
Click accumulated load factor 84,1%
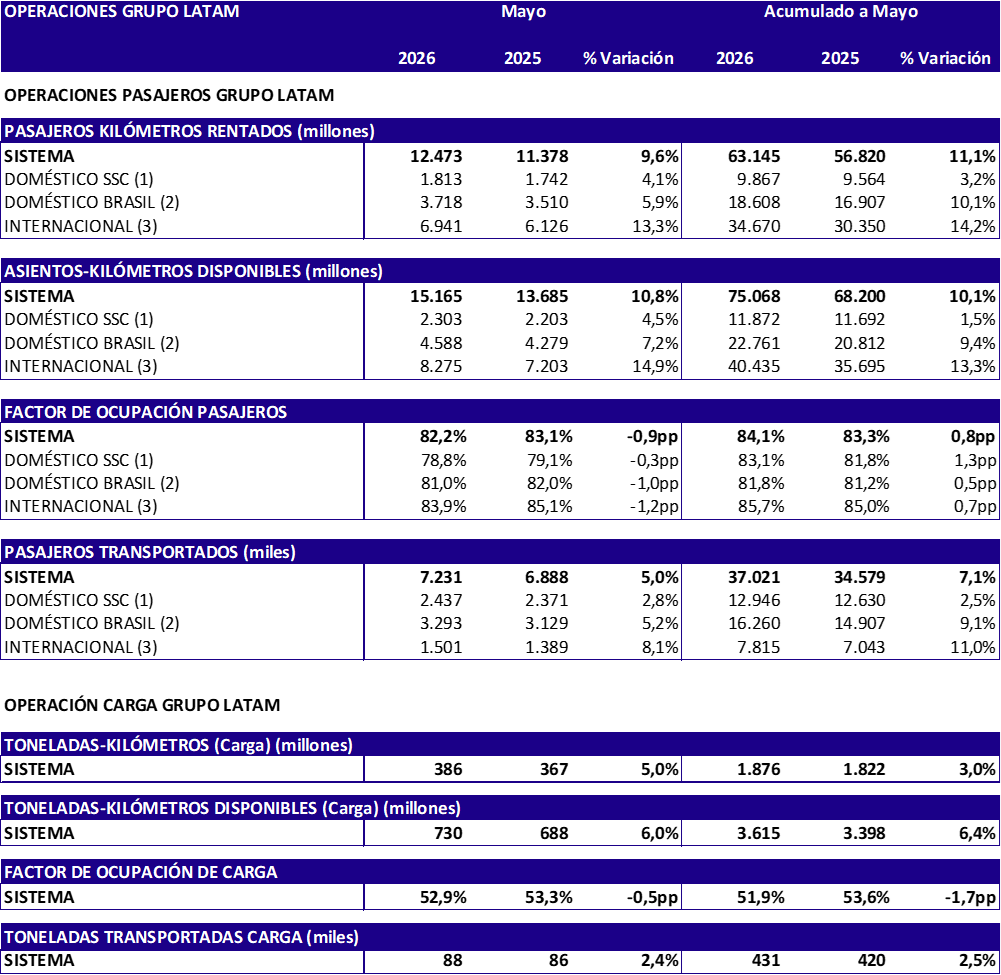pyautogui.click(x=761, y=437)
